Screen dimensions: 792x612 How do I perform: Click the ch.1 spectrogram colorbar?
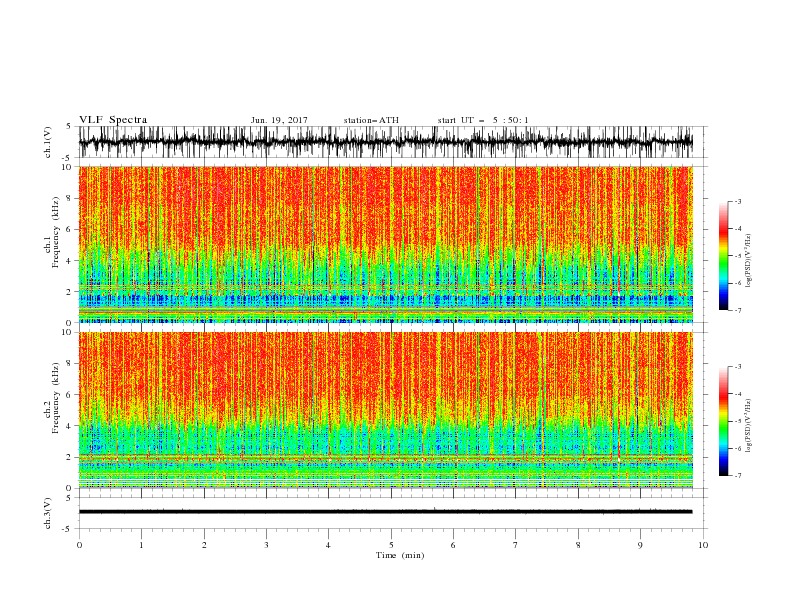click(x=723, y=256)
